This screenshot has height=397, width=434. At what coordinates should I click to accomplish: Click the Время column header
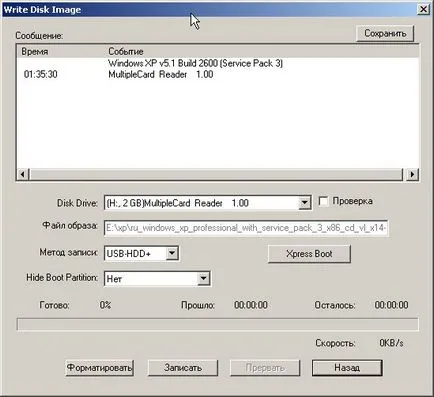pos(35,52)
